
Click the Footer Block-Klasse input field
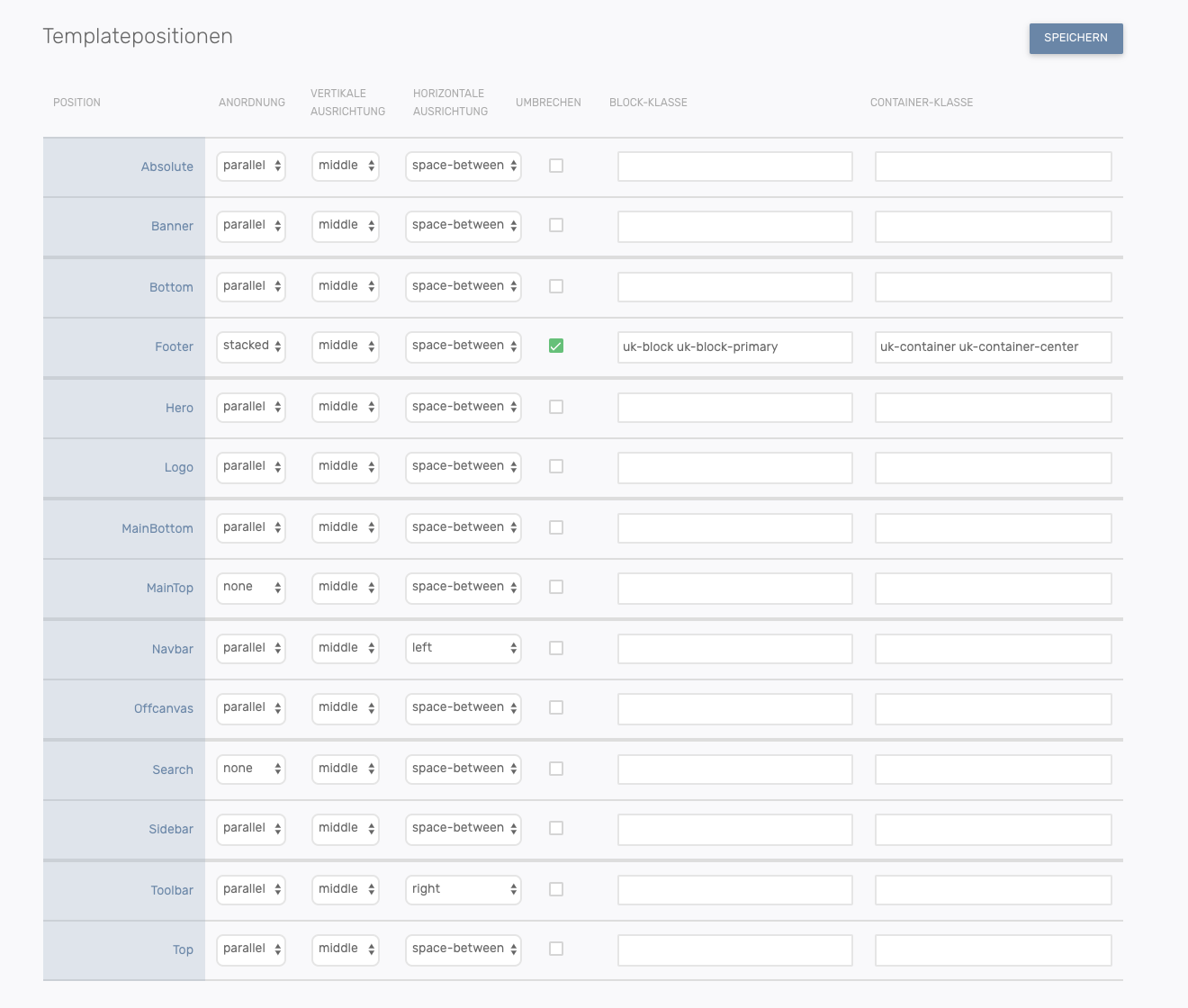click(734, 347)
